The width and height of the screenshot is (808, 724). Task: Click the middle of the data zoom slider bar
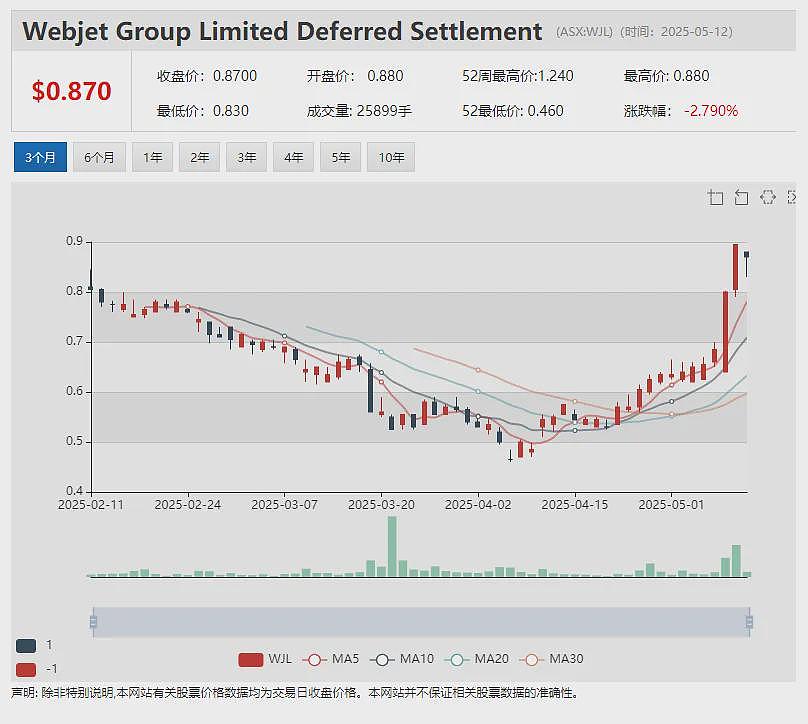pos(421,622)
